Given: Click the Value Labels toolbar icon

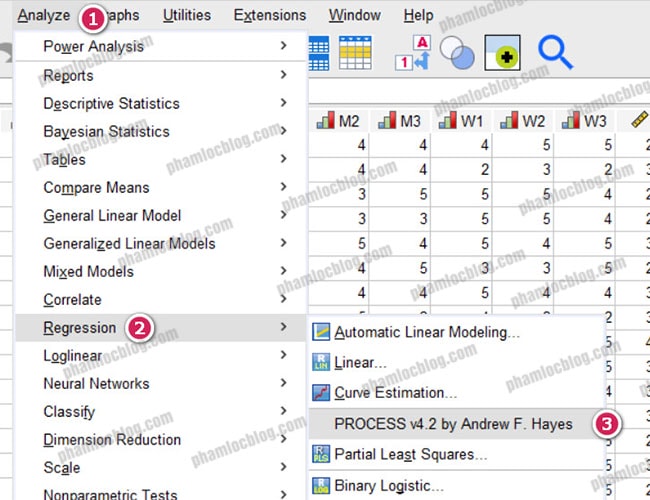Looking at the screenshot, I should coord(412,54).
